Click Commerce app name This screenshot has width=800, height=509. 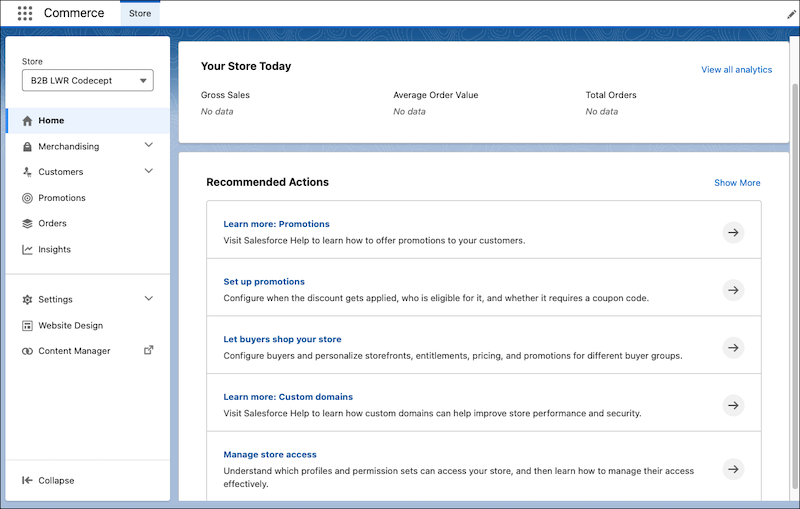74,13
